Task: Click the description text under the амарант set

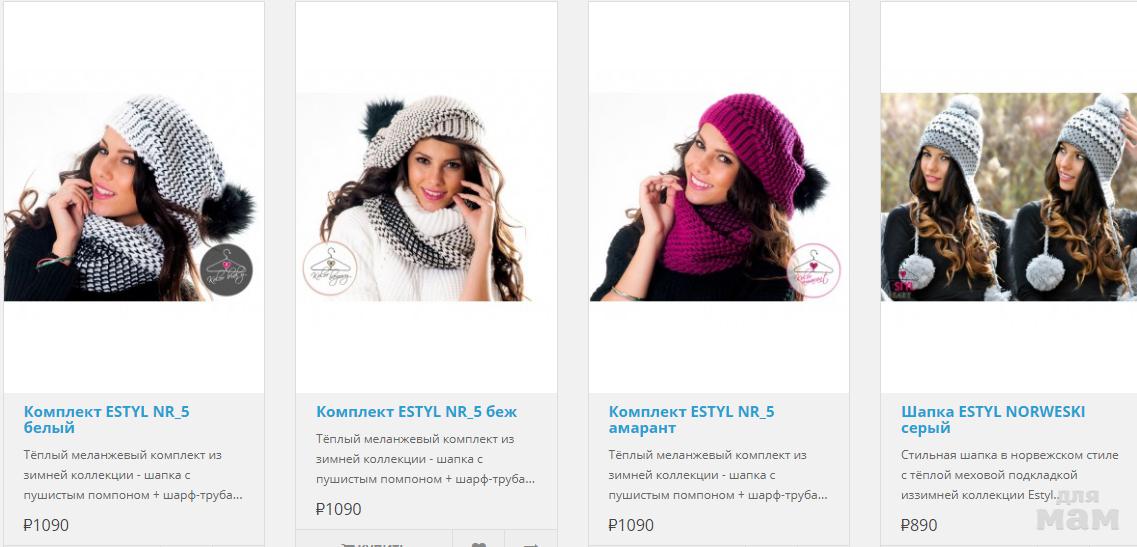Action: click(718, 475)
